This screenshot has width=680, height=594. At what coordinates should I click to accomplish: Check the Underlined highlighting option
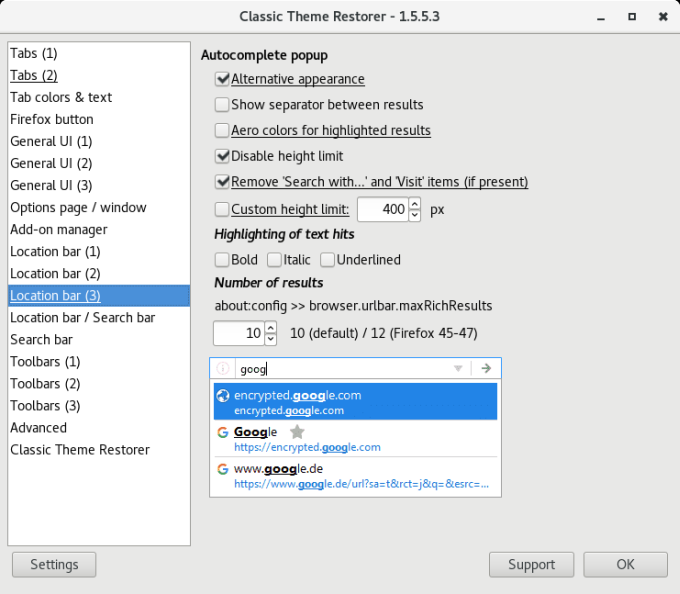coord(327,260)
